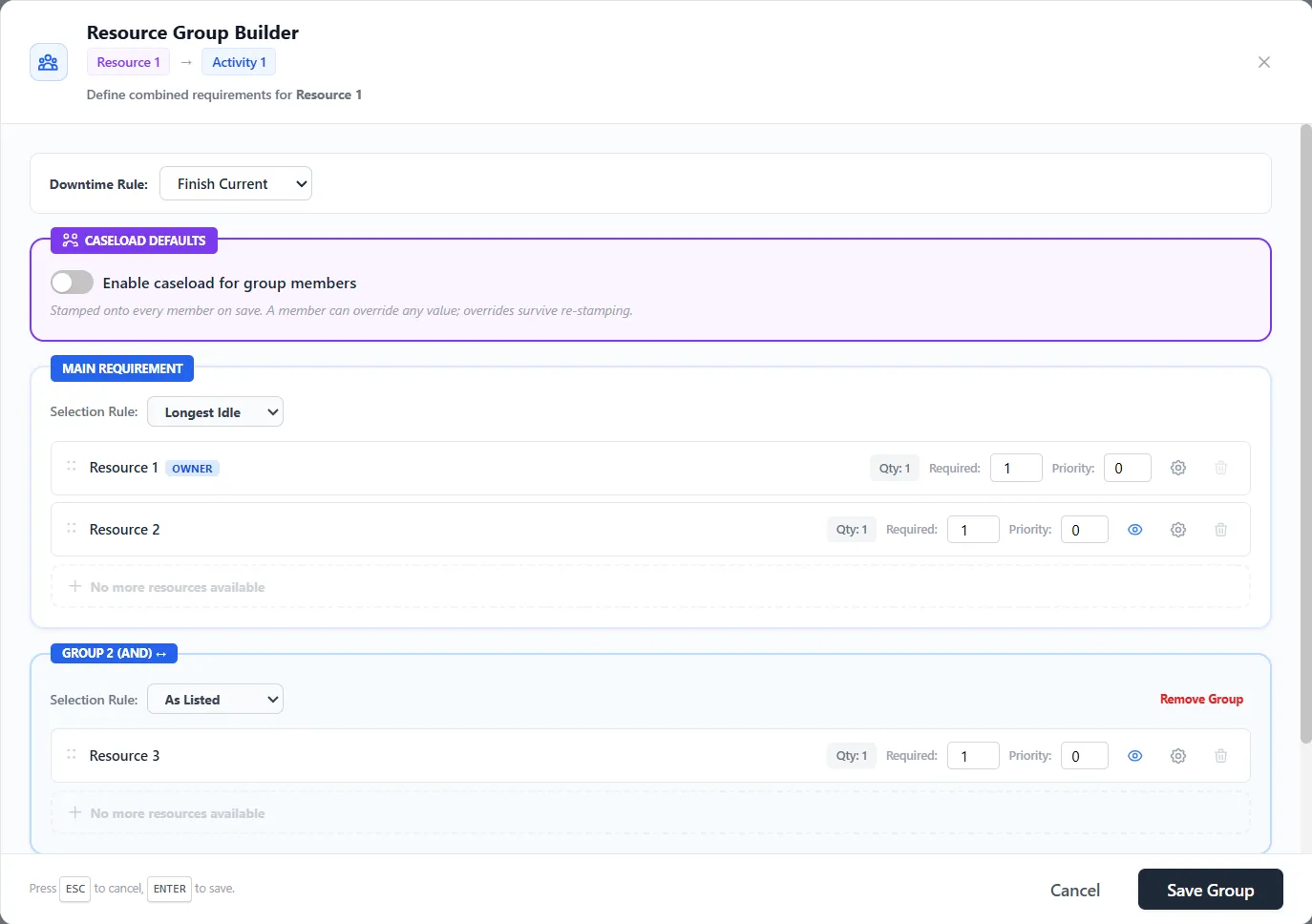Click Priority field for Resource 1
1312x924 pixels.
(1128, 468)
